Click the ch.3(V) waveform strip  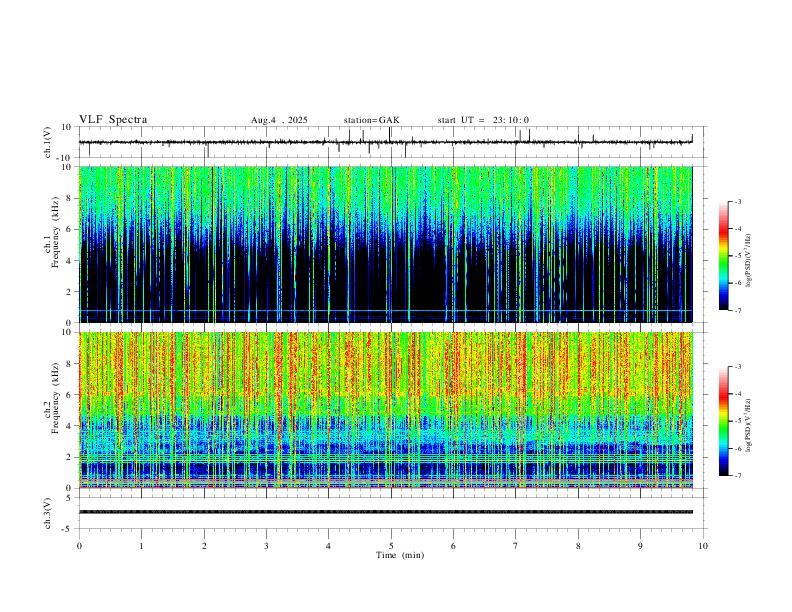coord(391,513)
